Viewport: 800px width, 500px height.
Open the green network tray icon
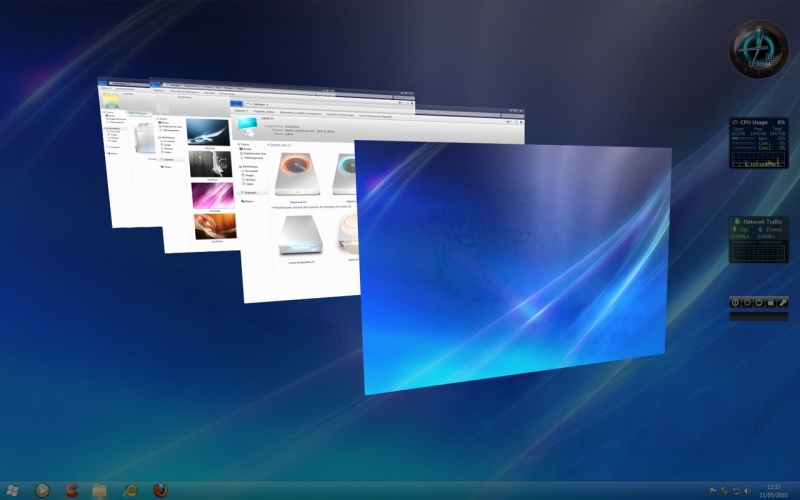(x=724, y=491)
